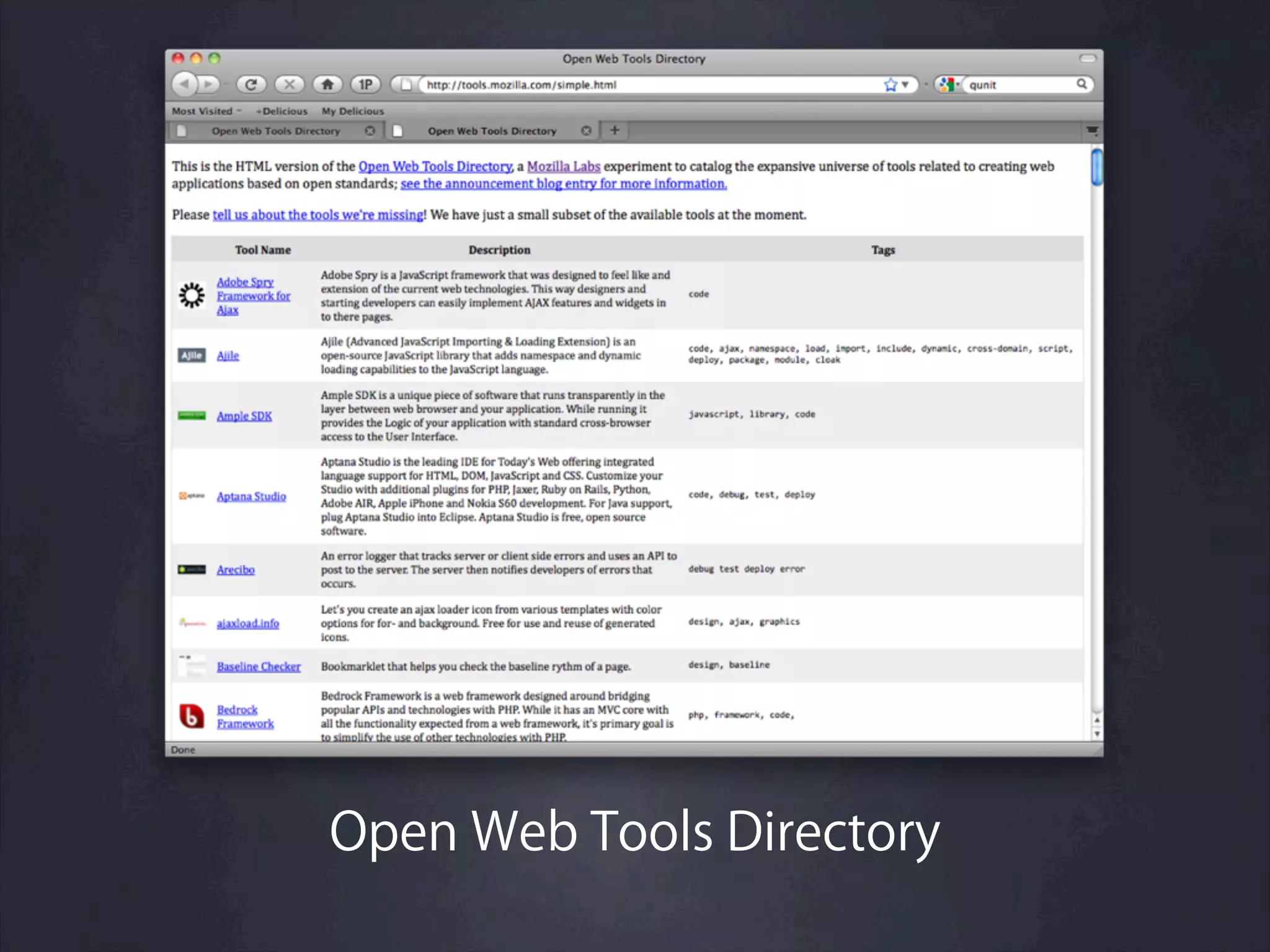Viewport: 1270px width, 952px height.
Task: Open the My Delicious bookmark
Action: (353, 111)
